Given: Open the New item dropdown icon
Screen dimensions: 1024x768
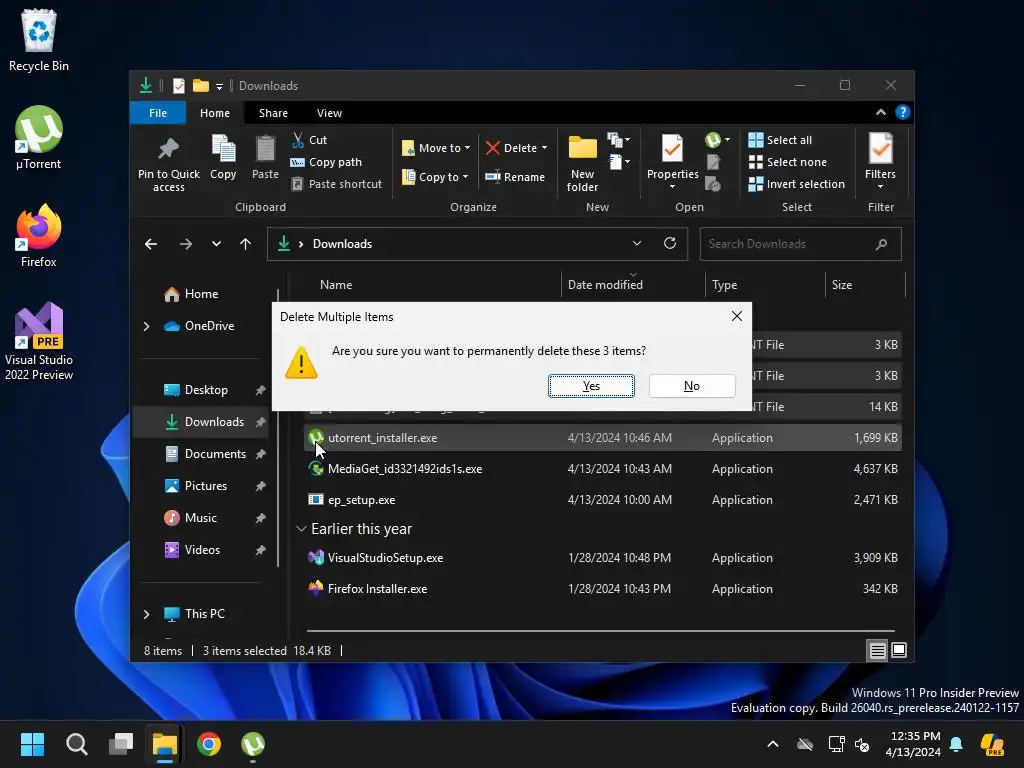Looking at the screenshot, I should (618, 140).
